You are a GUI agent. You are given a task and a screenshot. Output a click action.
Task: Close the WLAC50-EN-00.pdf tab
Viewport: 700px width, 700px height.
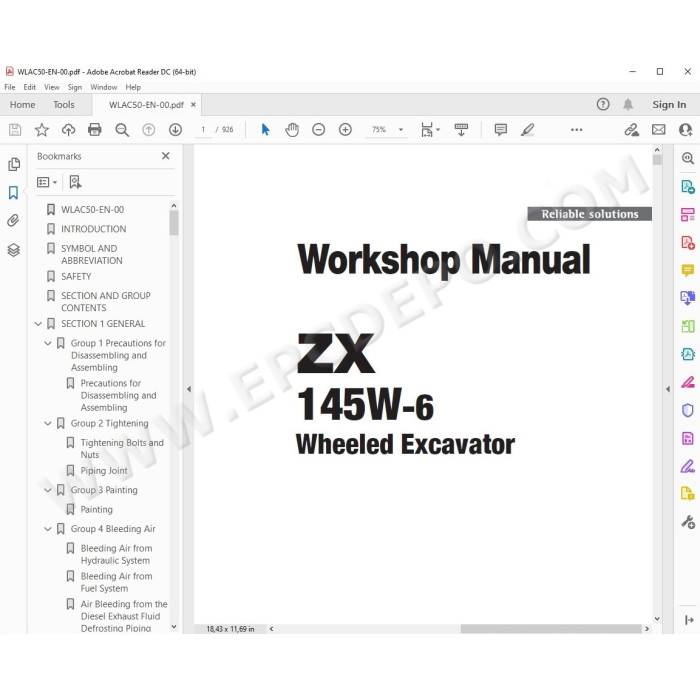(x=193, y=104)
